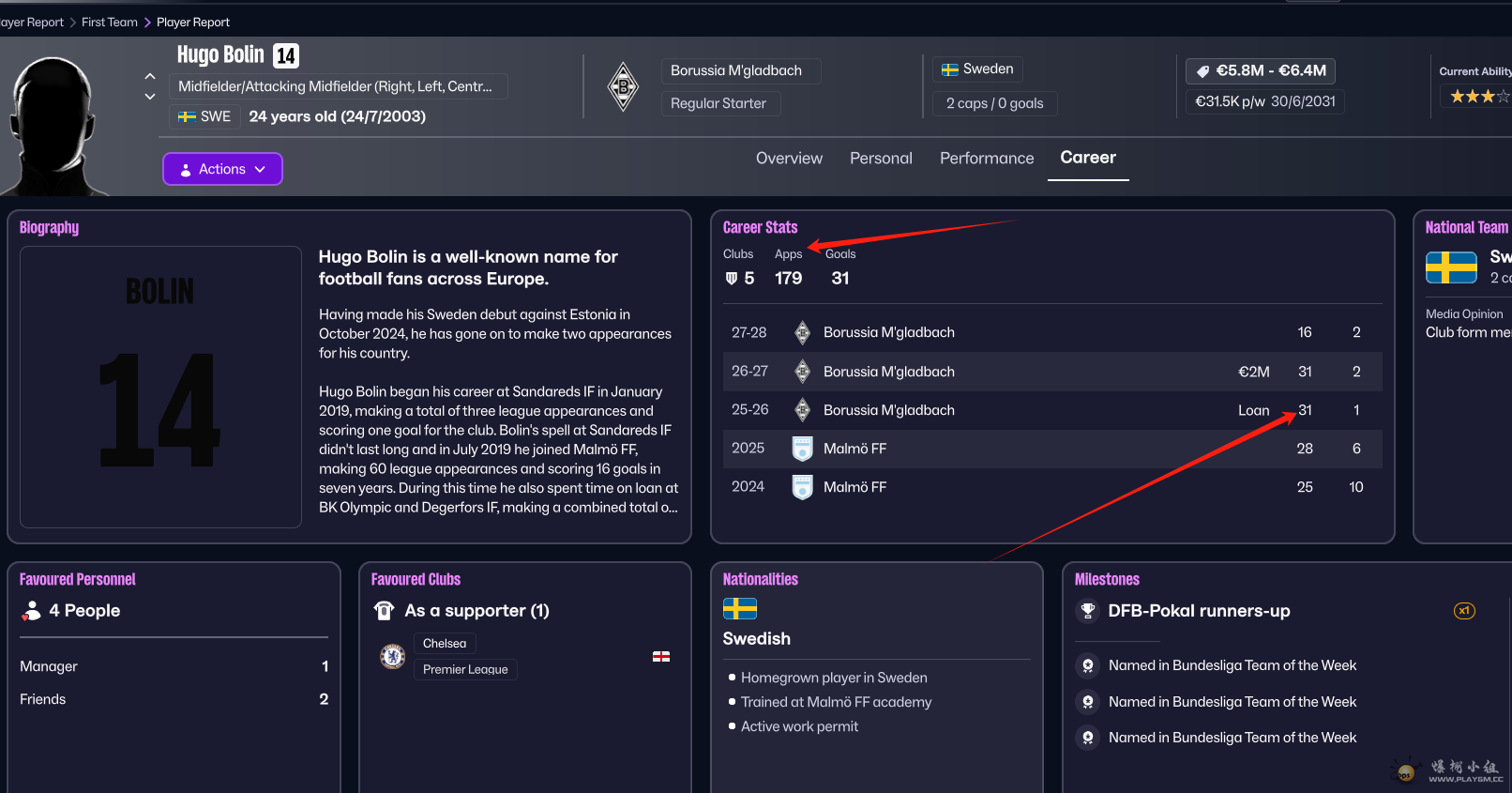Select the 26-27 Borussia M'gladbach season row
This screenshot has height=793, width=1512.
(x=1052, y=372)
